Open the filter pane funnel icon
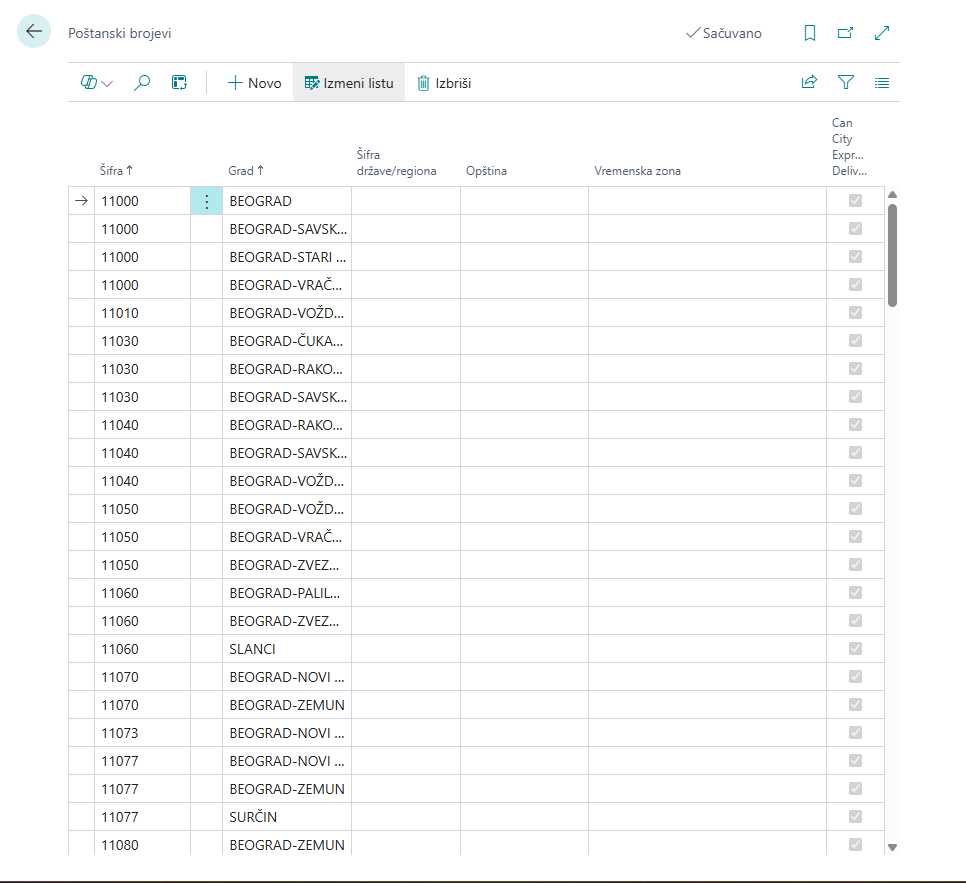Screen dimensions: 966x883 [x=845, y=83]
